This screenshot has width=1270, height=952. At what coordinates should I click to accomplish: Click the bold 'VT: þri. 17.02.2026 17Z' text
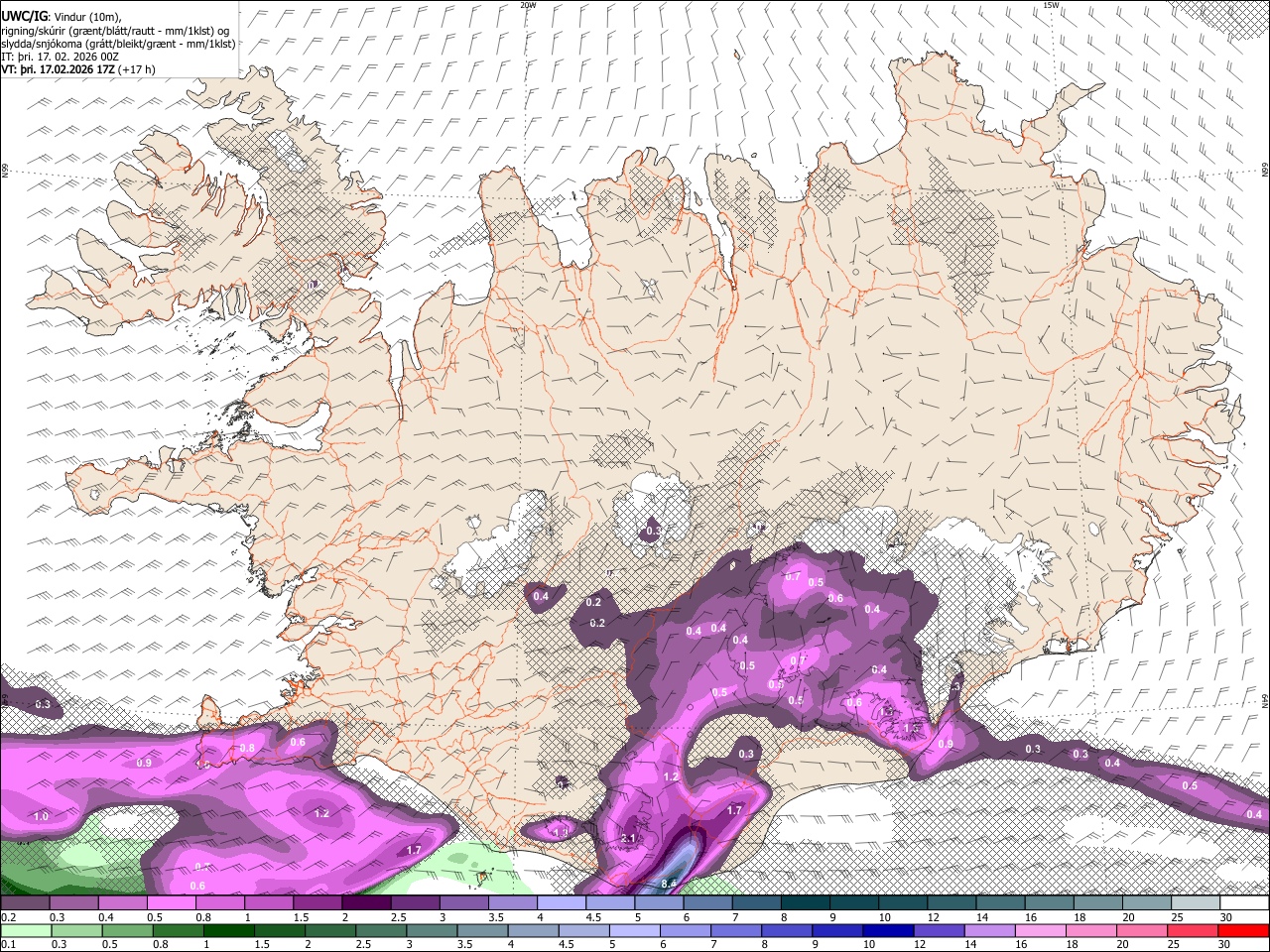58,70
